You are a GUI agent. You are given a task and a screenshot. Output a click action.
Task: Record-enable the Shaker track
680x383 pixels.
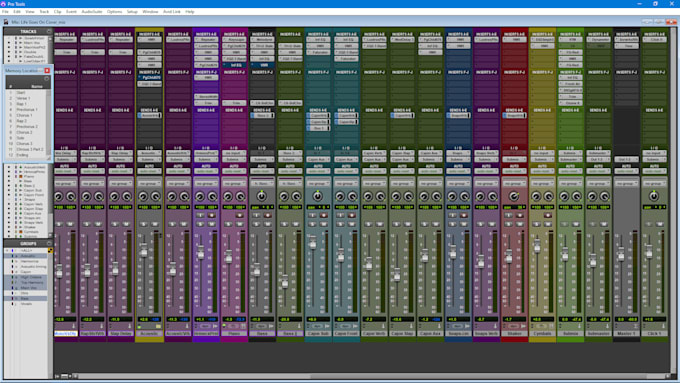tap(520, 215)
